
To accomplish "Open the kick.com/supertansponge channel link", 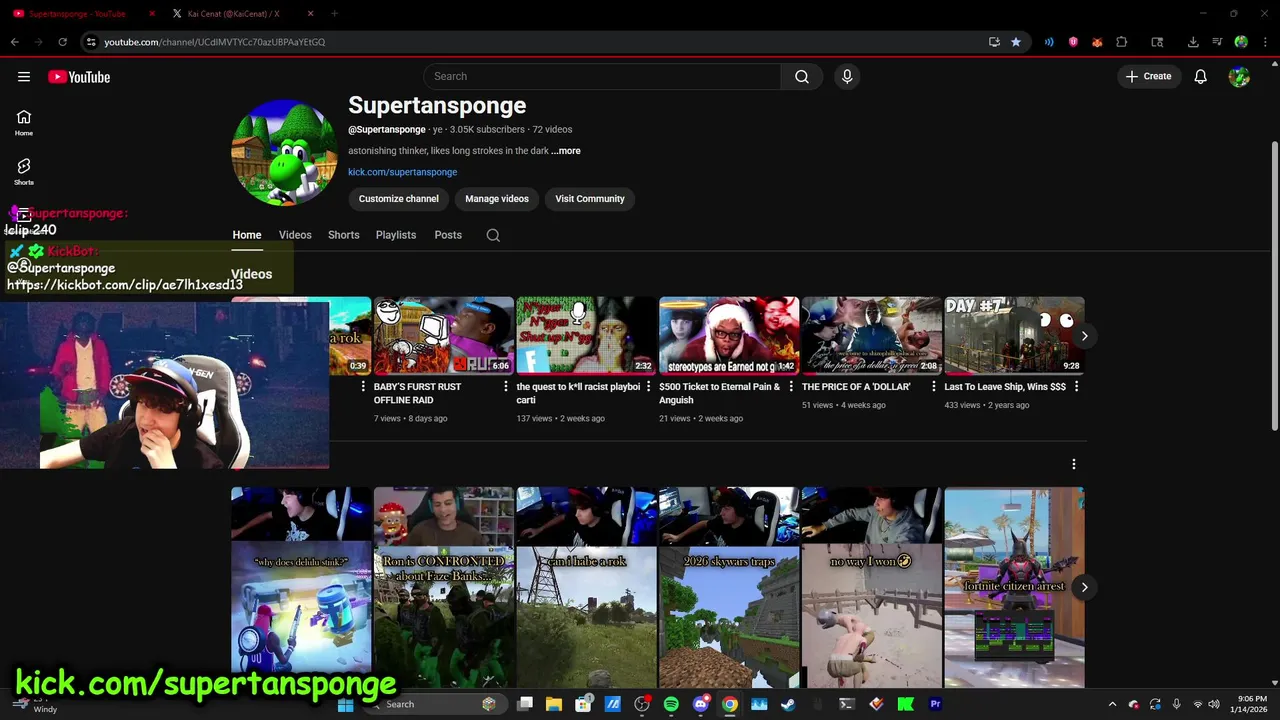I will [x=402, y=172].
